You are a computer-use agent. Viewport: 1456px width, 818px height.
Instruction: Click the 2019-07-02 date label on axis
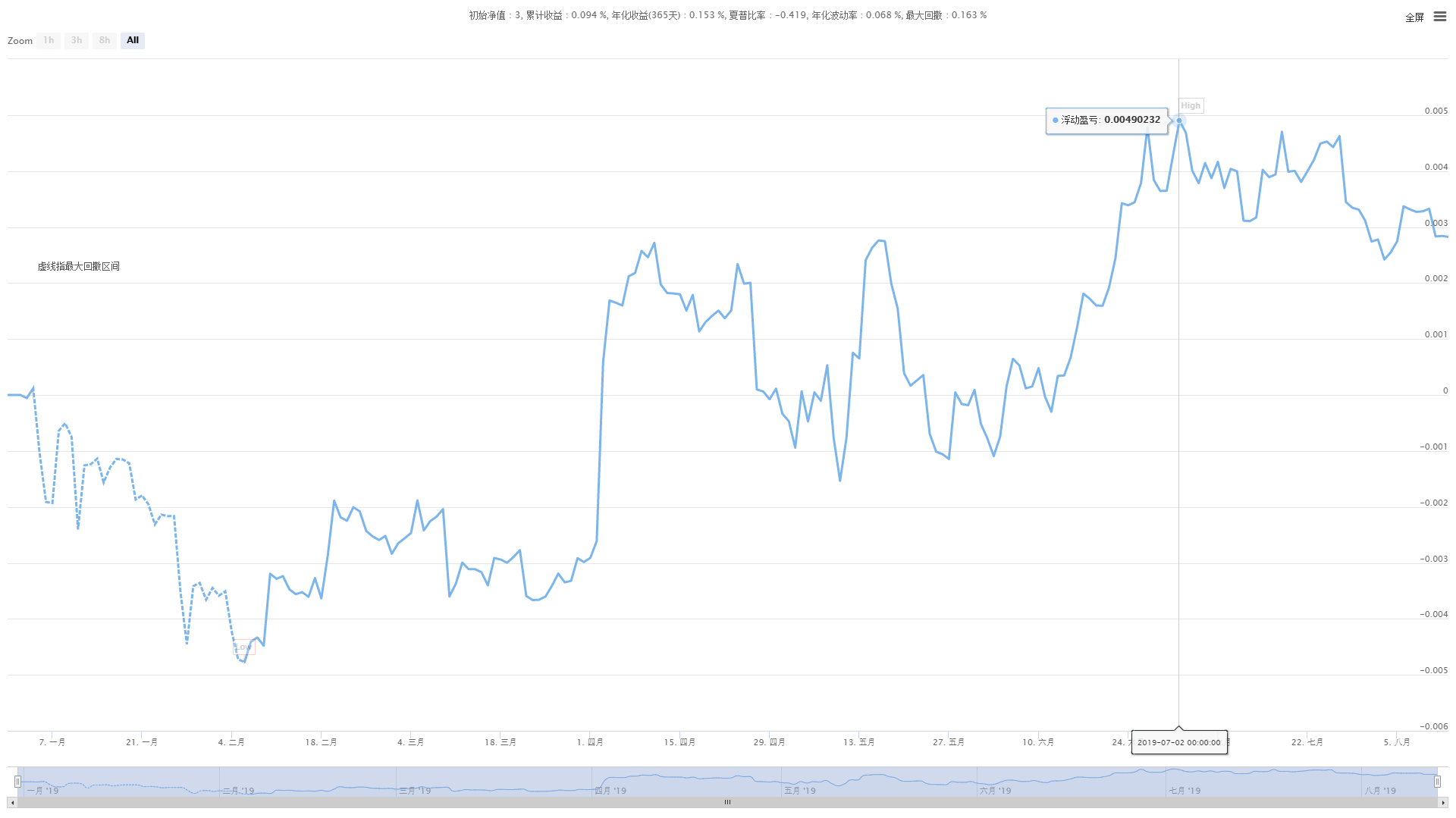(1178, 742)
